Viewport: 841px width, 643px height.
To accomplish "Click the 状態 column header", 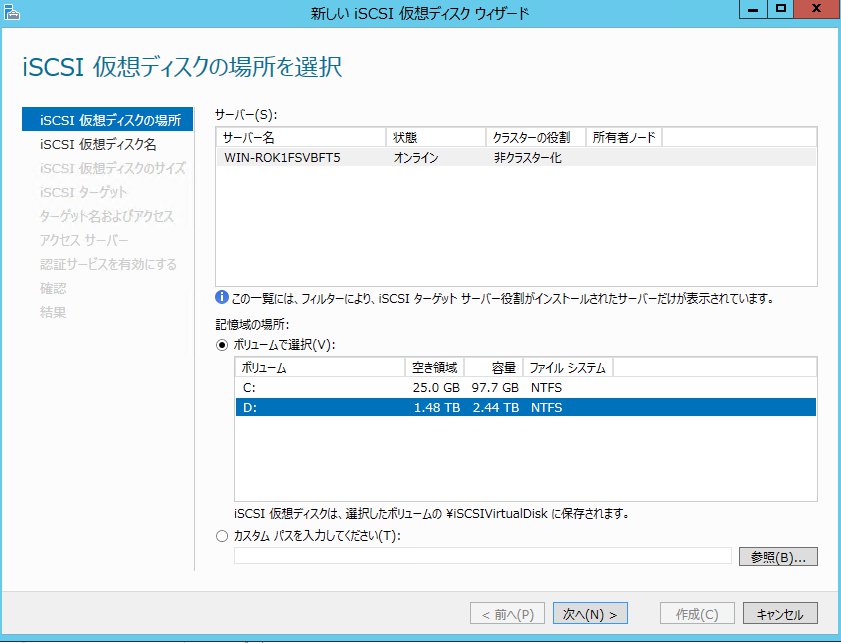I will 435,137.
